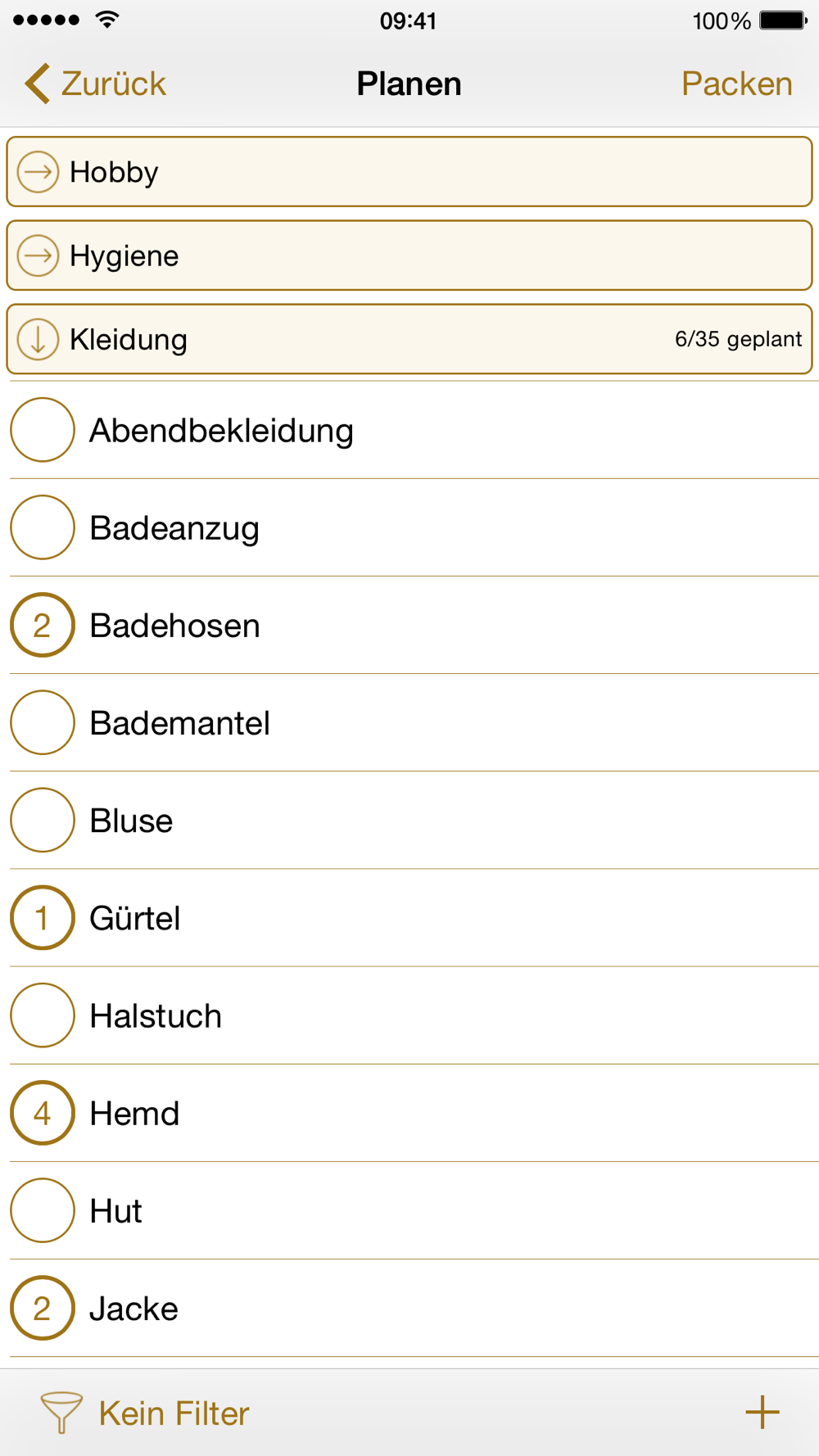Tap the Gürtel count circle
819x1456 pixels.
coord(43,918)
